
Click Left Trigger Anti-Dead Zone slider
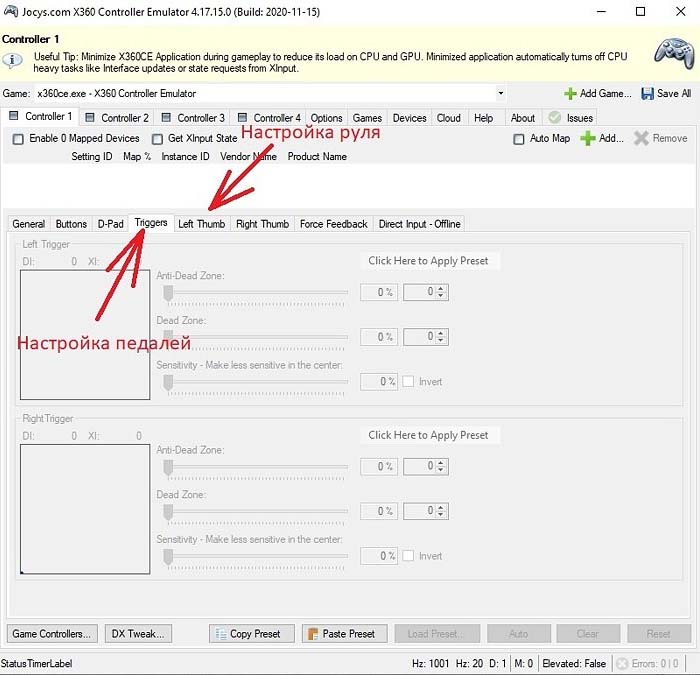tap(255, 294)
